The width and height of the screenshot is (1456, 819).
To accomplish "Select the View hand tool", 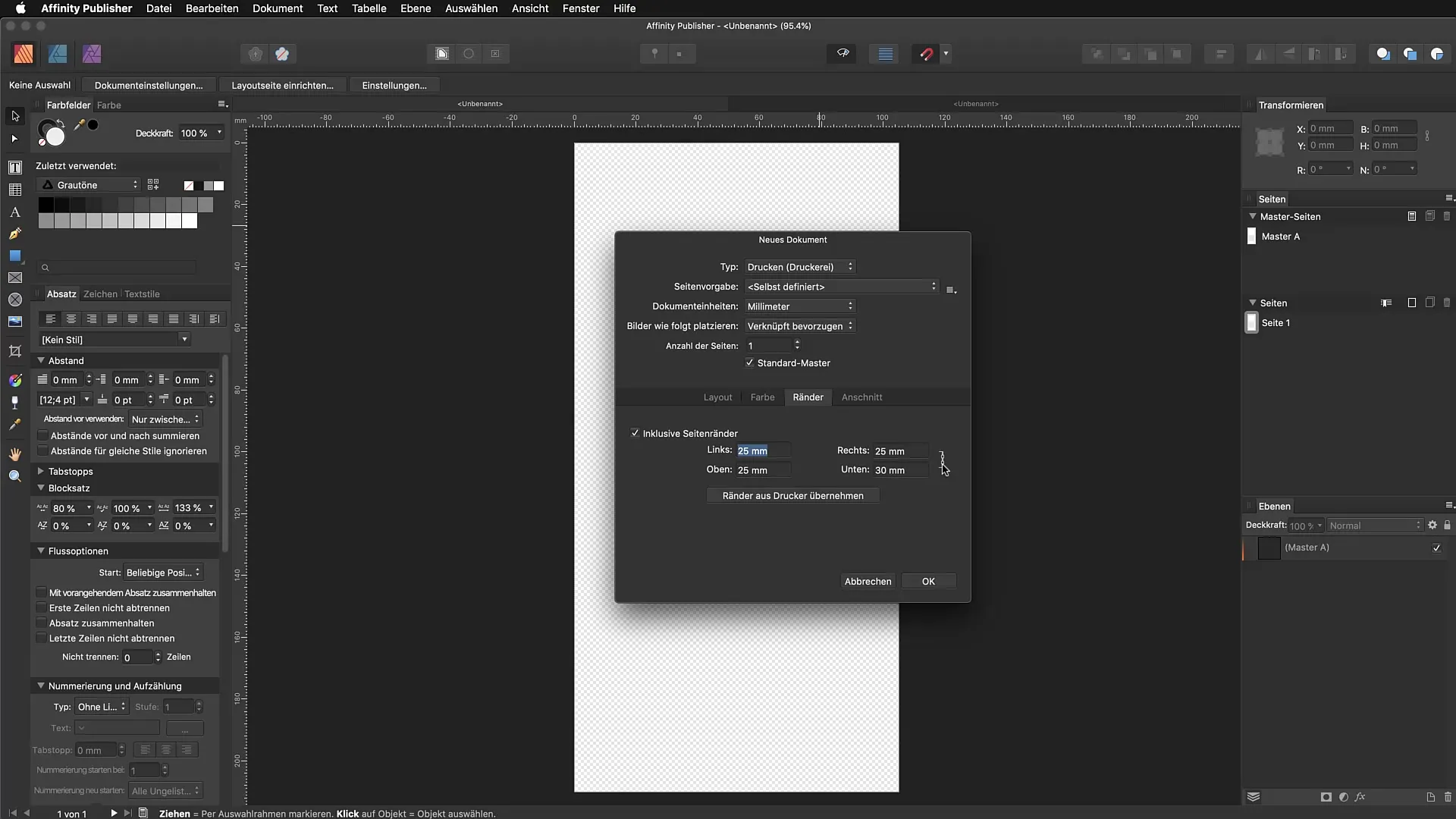I will pyautogui.click(x=15, y=454).
